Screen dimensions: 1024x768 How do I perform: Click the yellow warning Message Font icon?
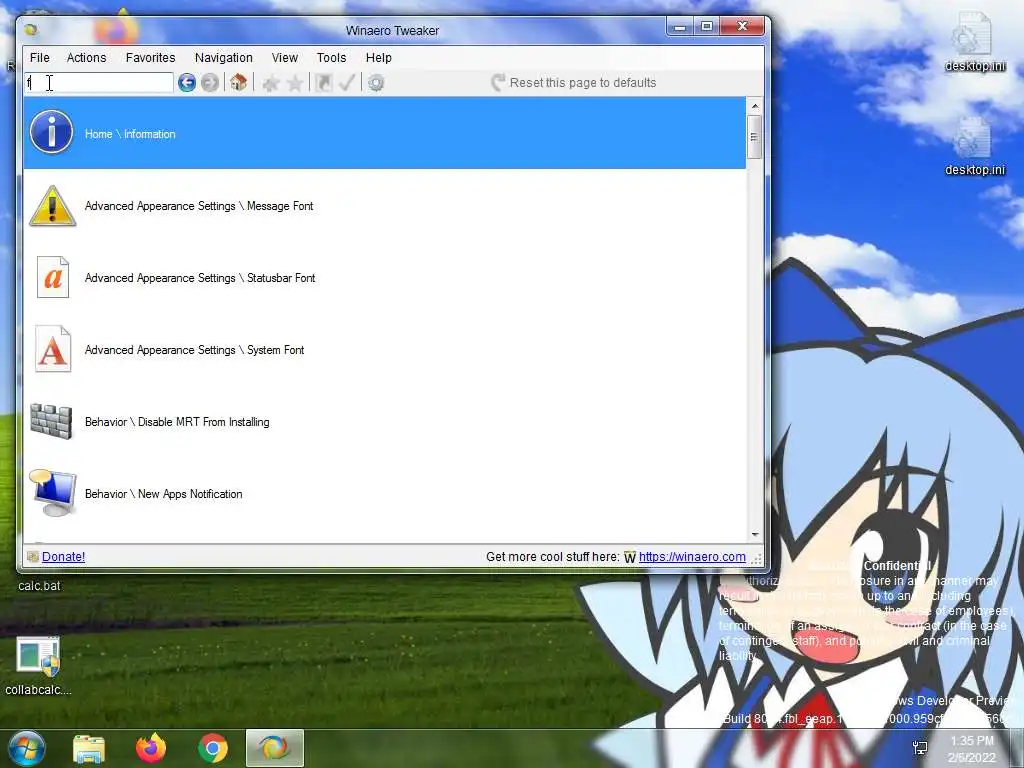click(x=52, y=206)
